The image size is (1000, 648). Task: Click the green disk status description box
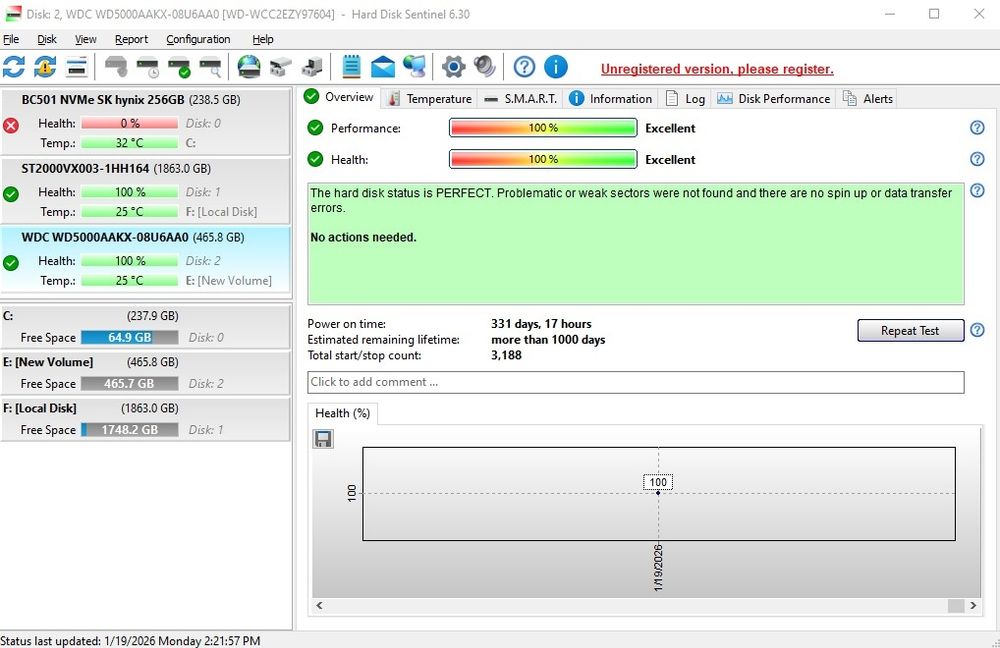point(636,243)
